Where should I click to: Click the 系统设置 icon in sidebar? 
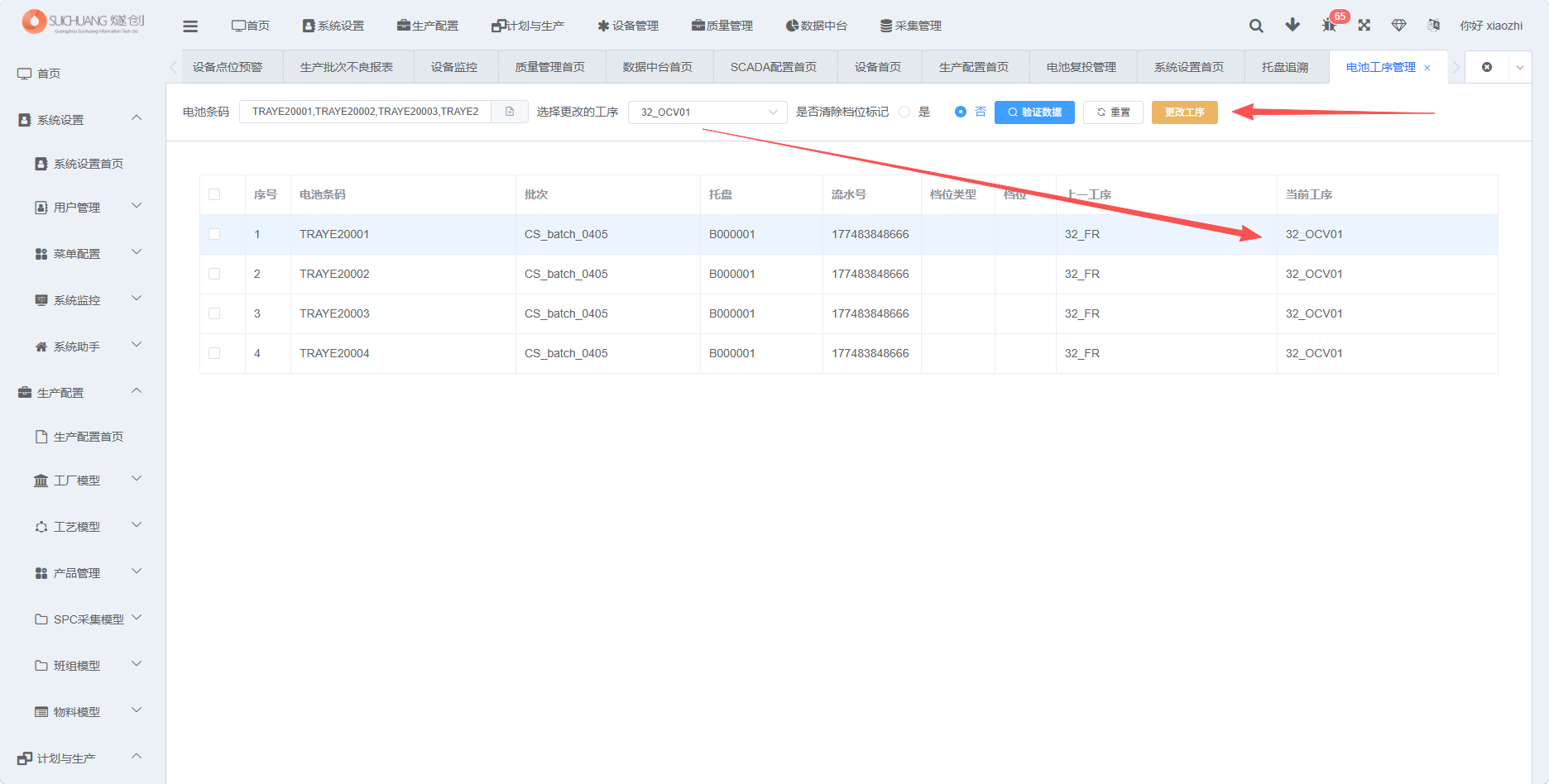25,120
